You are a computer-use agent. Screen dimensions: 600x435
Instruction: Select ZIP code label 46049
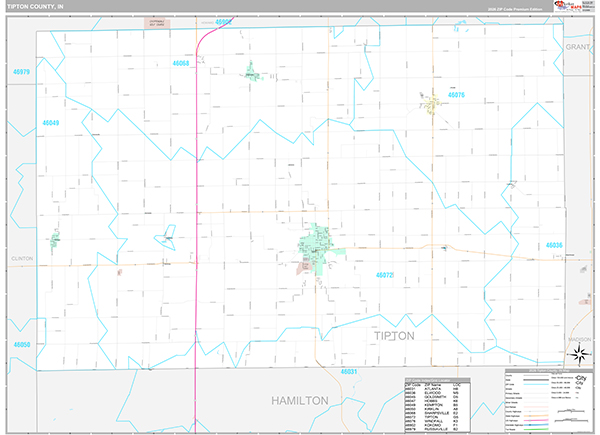[51, 123]
